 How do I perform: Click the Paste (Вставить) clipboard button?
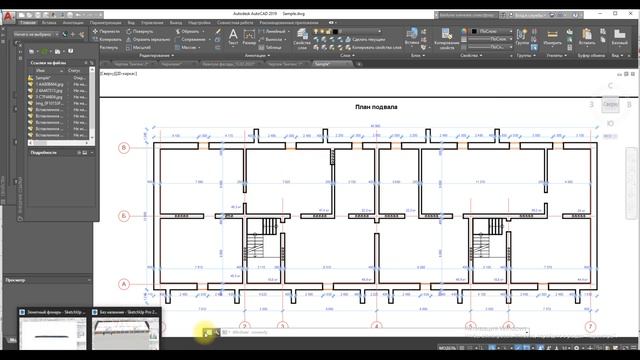[x=587, y=37]
